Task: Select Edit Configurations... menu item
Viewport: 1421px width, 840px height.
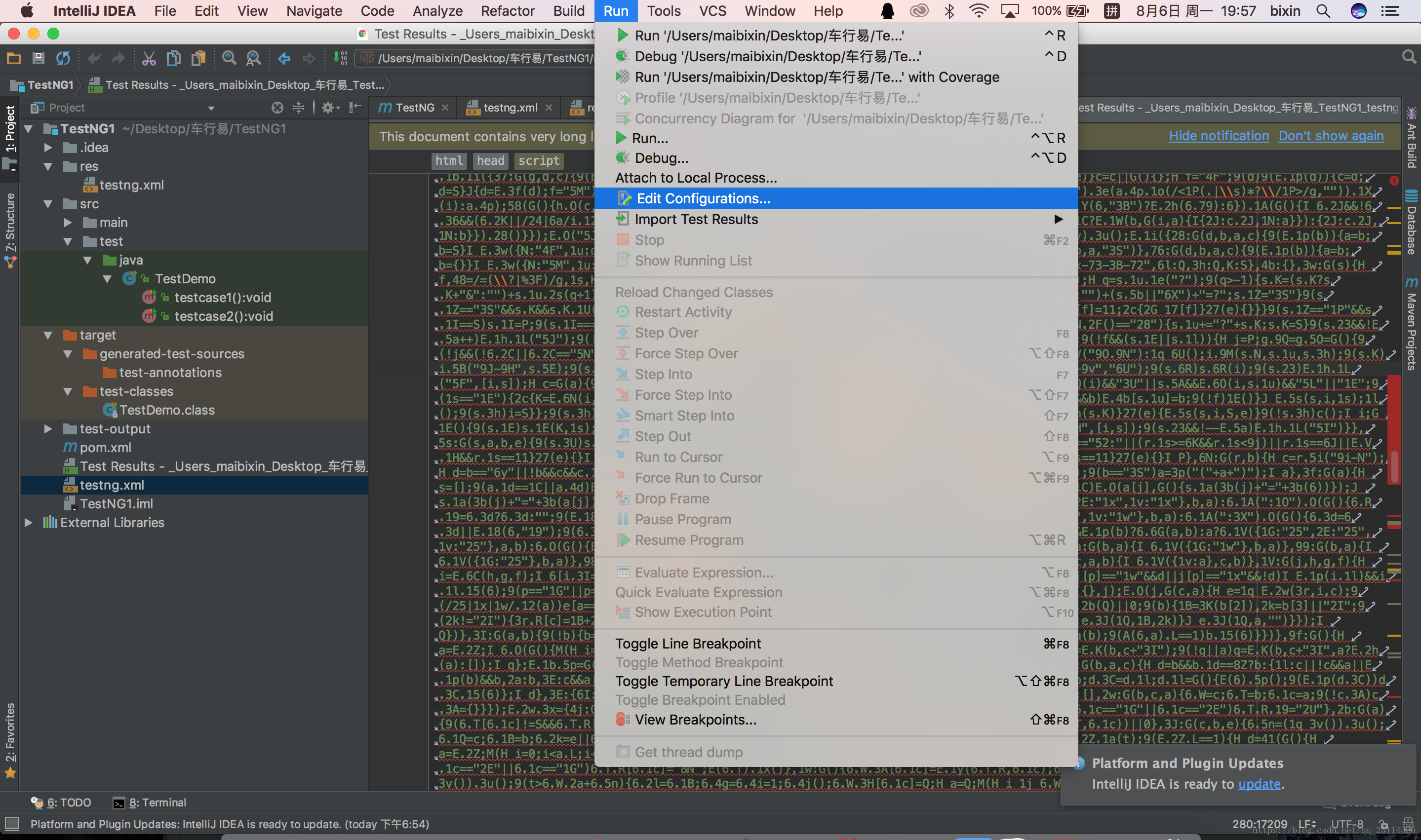Action: tap(836, 199)
